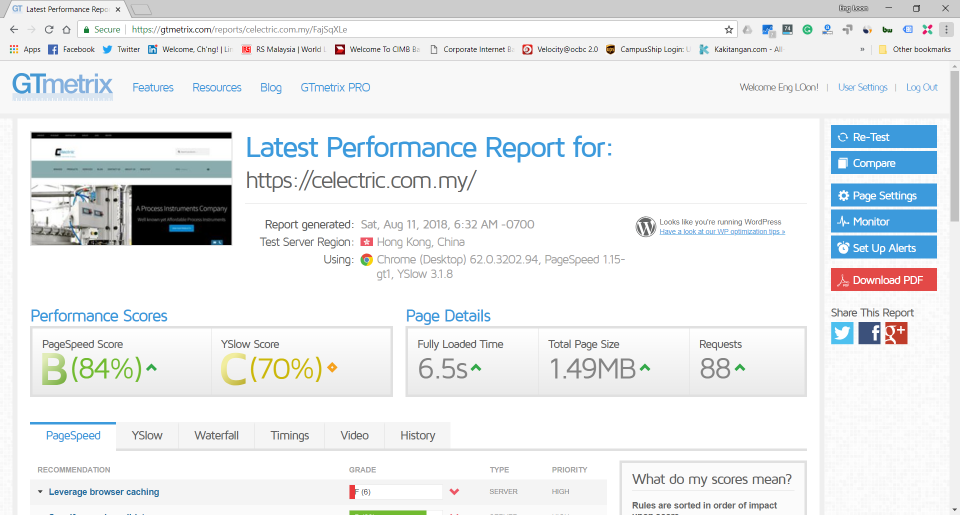Image resolution: width=960 pixels, height=515 pixels.
Task: Go back to the previous page
Action: click(x=13, y=29)
